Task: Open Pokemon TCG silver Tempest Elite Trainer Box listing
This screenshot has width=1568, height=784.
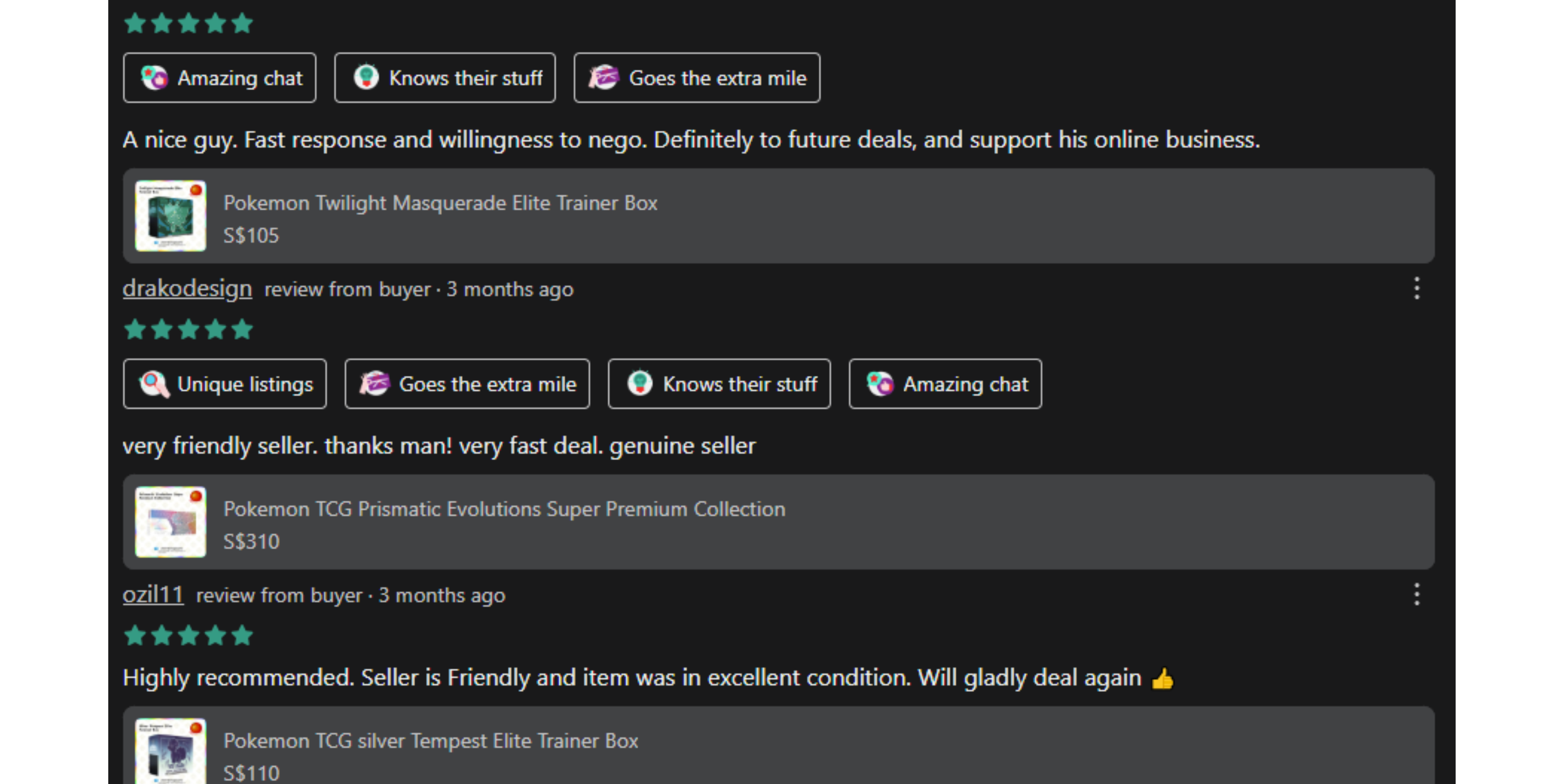Action: point(430,741)
